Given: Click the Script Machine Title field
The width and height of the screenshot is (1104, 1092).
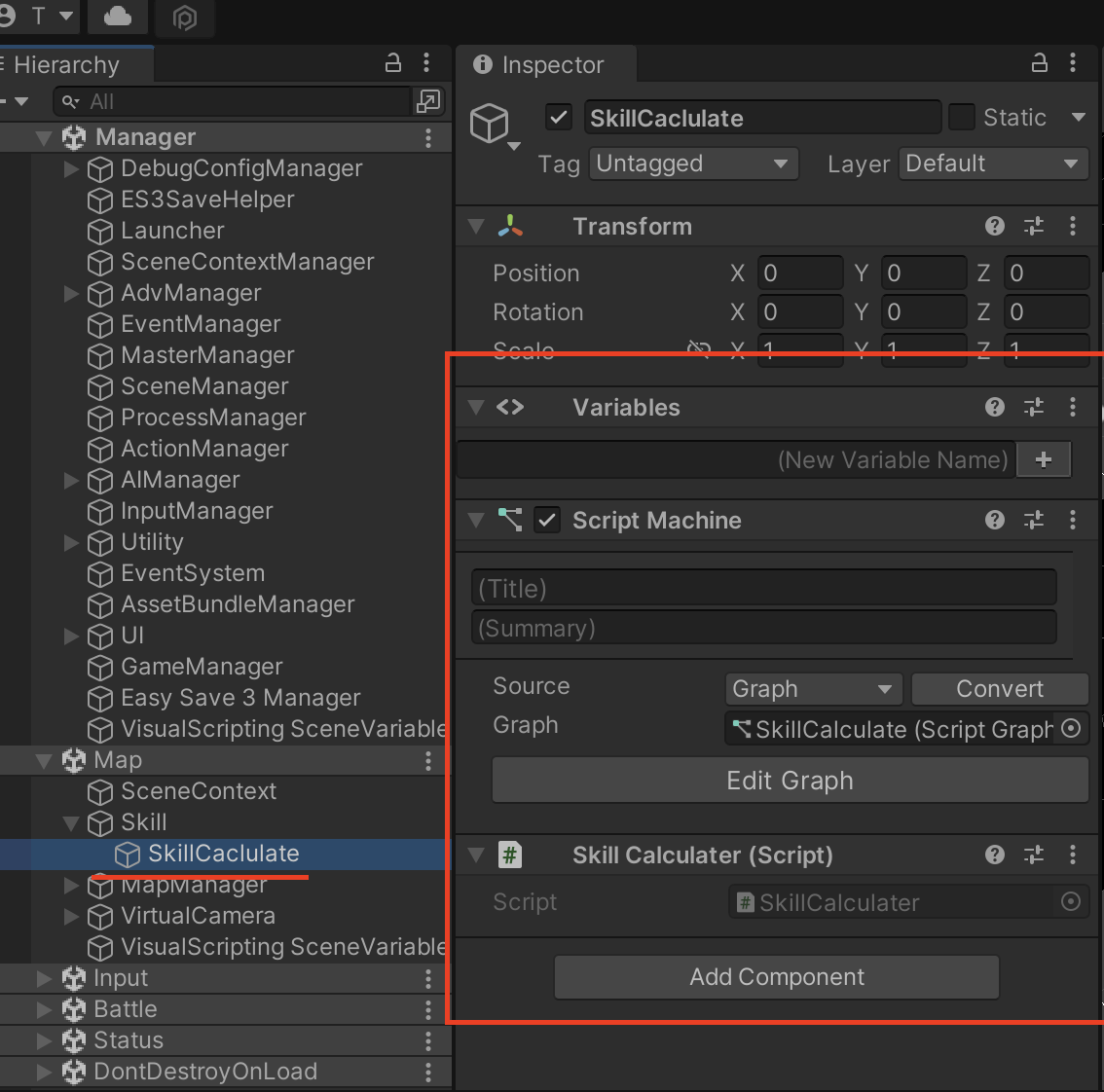Looking at the screenshot, I should tap(764, 588).
